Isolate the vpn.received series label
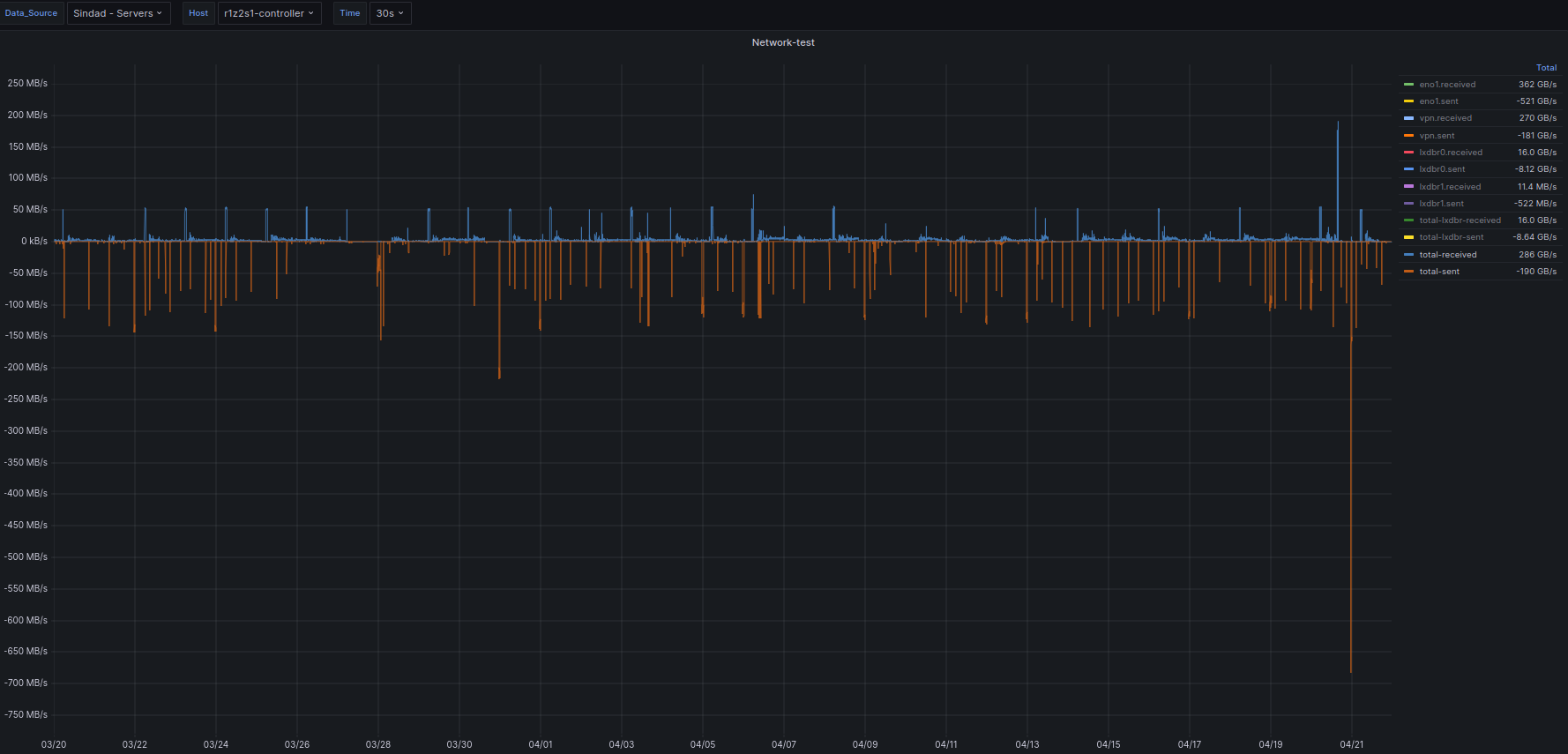1568x754 pixels. (x=1445, y=118)
